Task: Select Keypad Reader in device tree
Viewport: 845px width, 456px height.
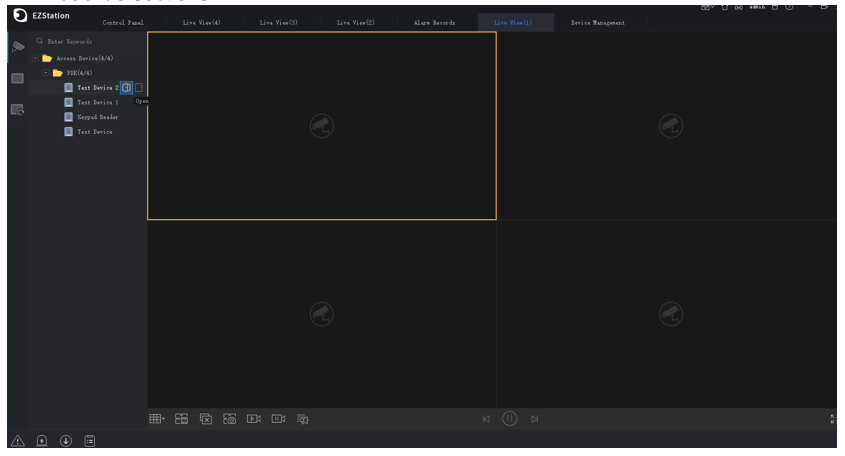Action: tap(98, 117)
